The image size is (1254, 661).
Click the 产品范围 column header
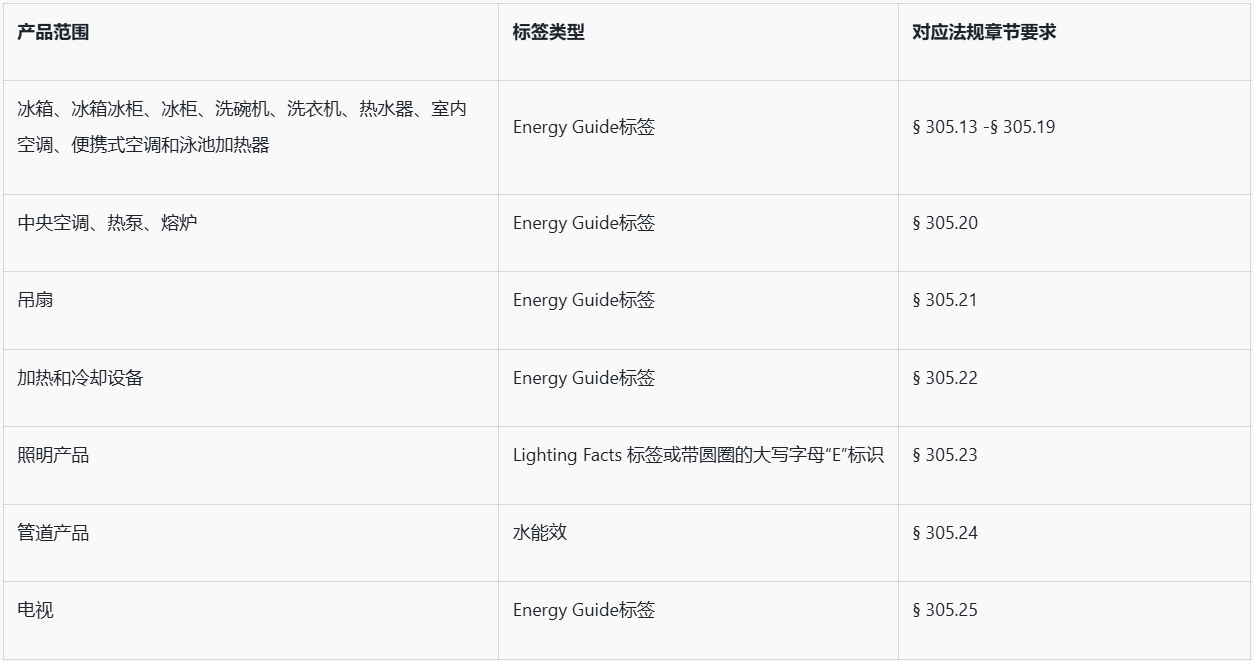[x=53, y=32]
